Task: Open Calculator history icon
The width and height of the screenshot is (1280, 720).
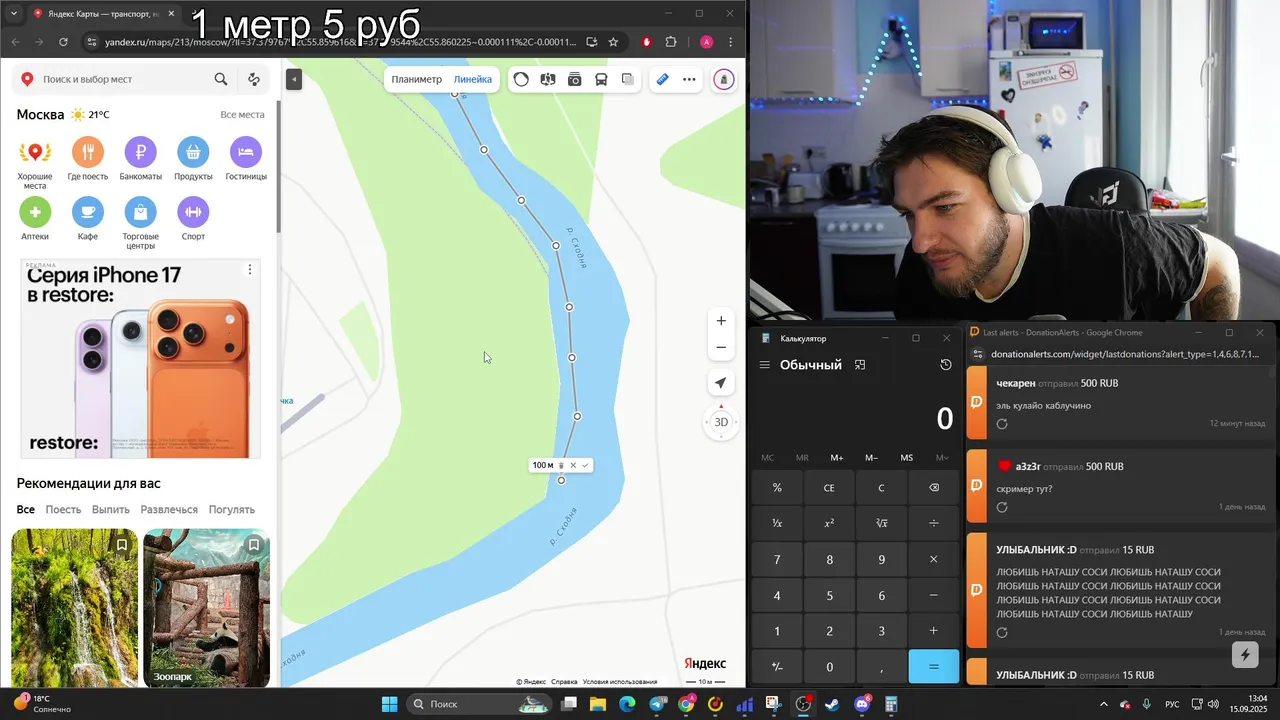Action: (x=946, y=365)
